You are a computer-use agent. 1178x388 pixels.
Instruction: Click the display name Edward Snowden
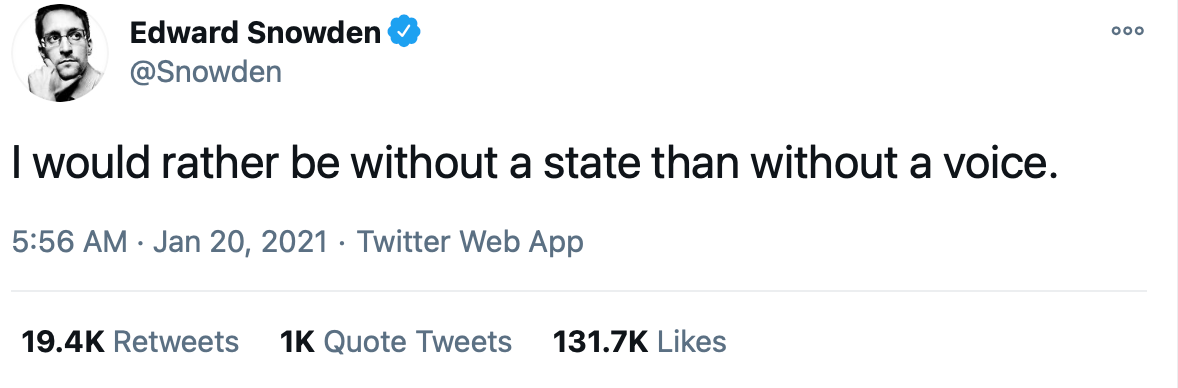255,32
